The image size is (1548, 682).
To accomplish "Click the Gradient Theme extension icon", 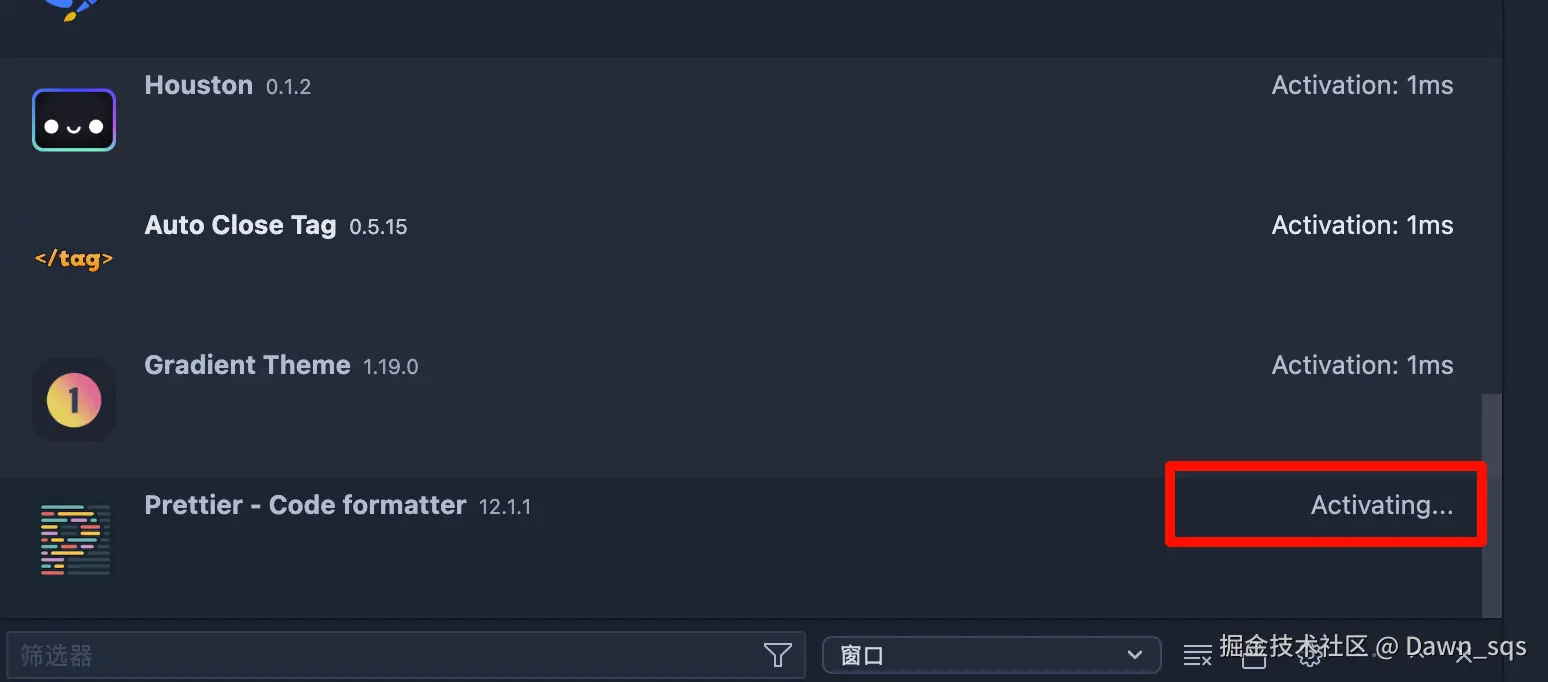I will [x=74, y=400].
